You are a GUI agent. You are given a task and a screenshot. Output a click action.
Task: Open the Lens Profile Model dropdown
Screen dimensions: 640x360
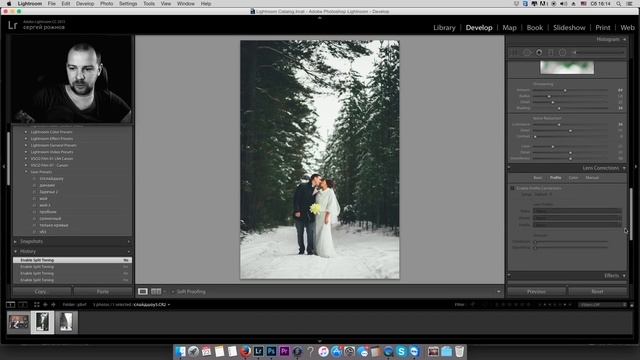tap(577, 218)
